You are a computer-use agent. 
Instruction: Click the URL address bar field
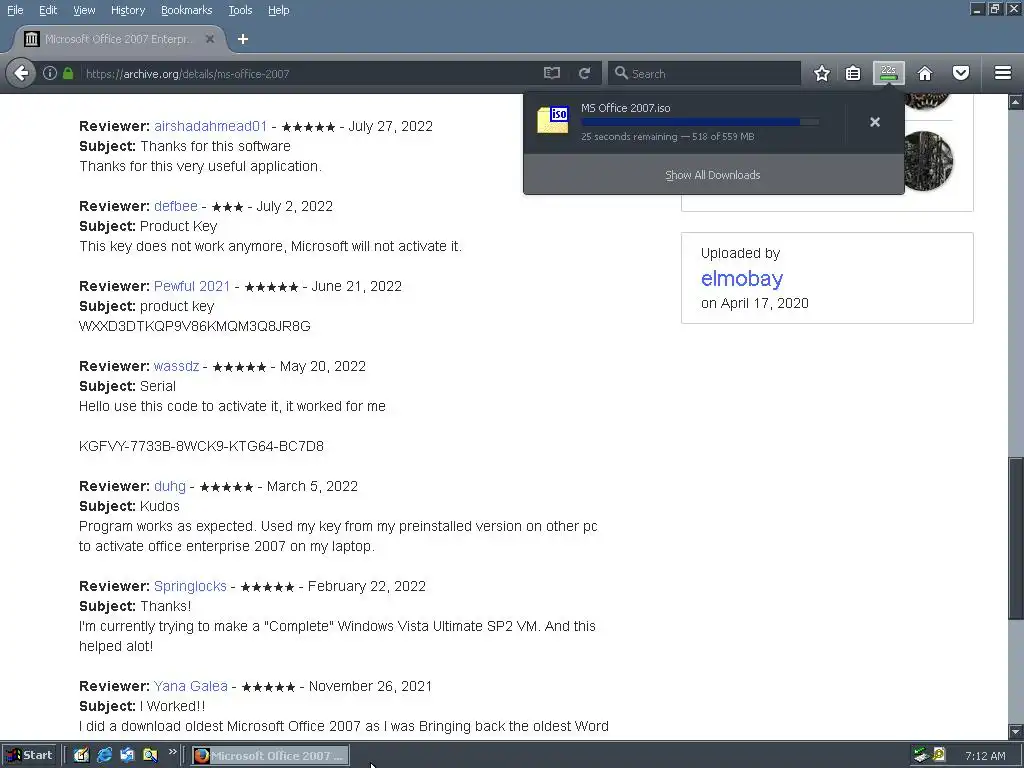coord(311,73)
